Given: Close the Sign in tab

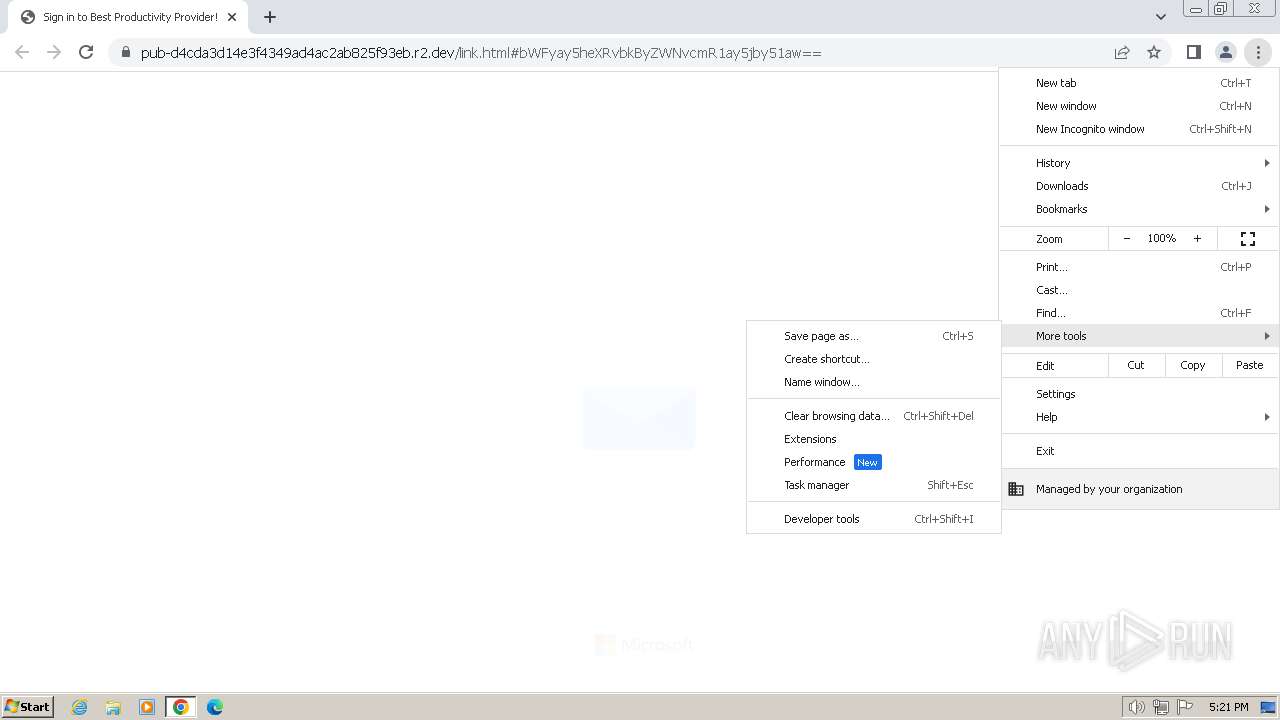Looking at the screenshot, I should coord(232,17).
